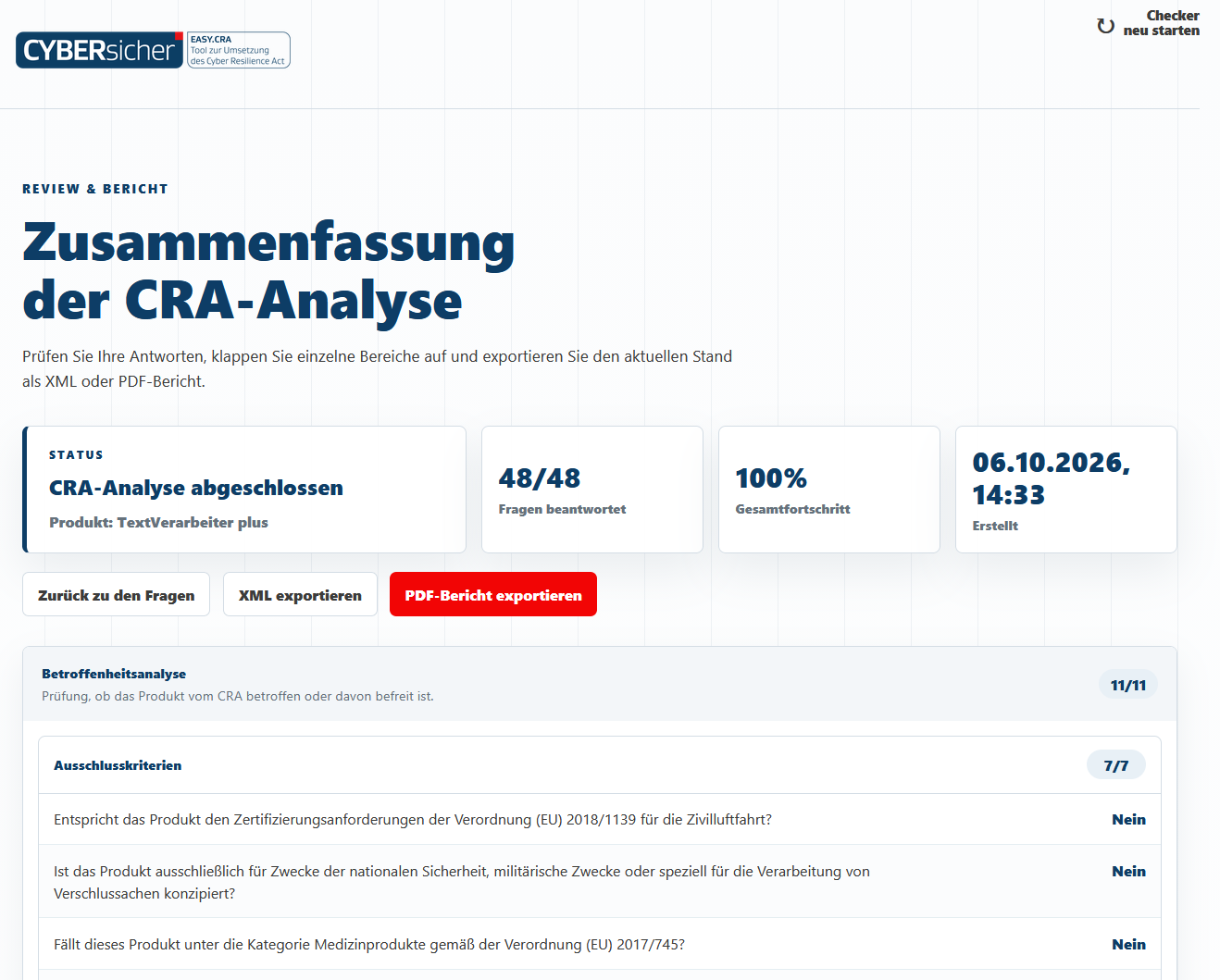Click the "48/48" answered questions value
Image resolution: width=1220 pixels, height=980 pixels.
540,478
